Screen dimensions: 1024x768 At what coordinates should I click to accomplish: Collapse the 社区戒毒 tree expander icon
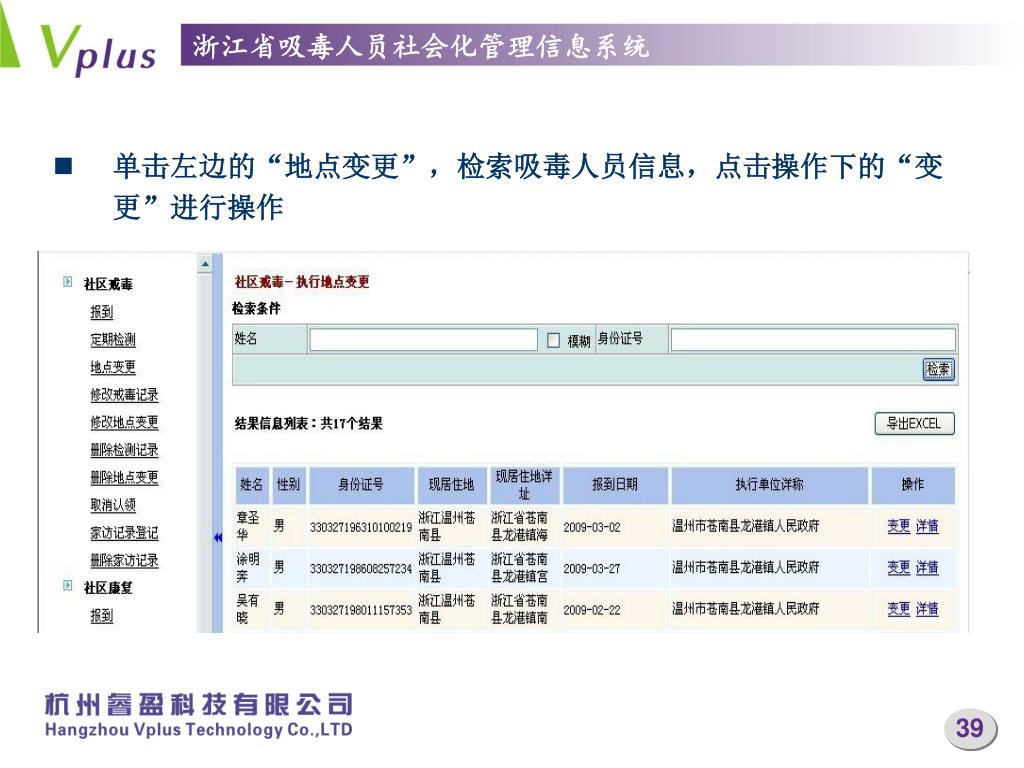pyautogui.click(x=67, y=282)
